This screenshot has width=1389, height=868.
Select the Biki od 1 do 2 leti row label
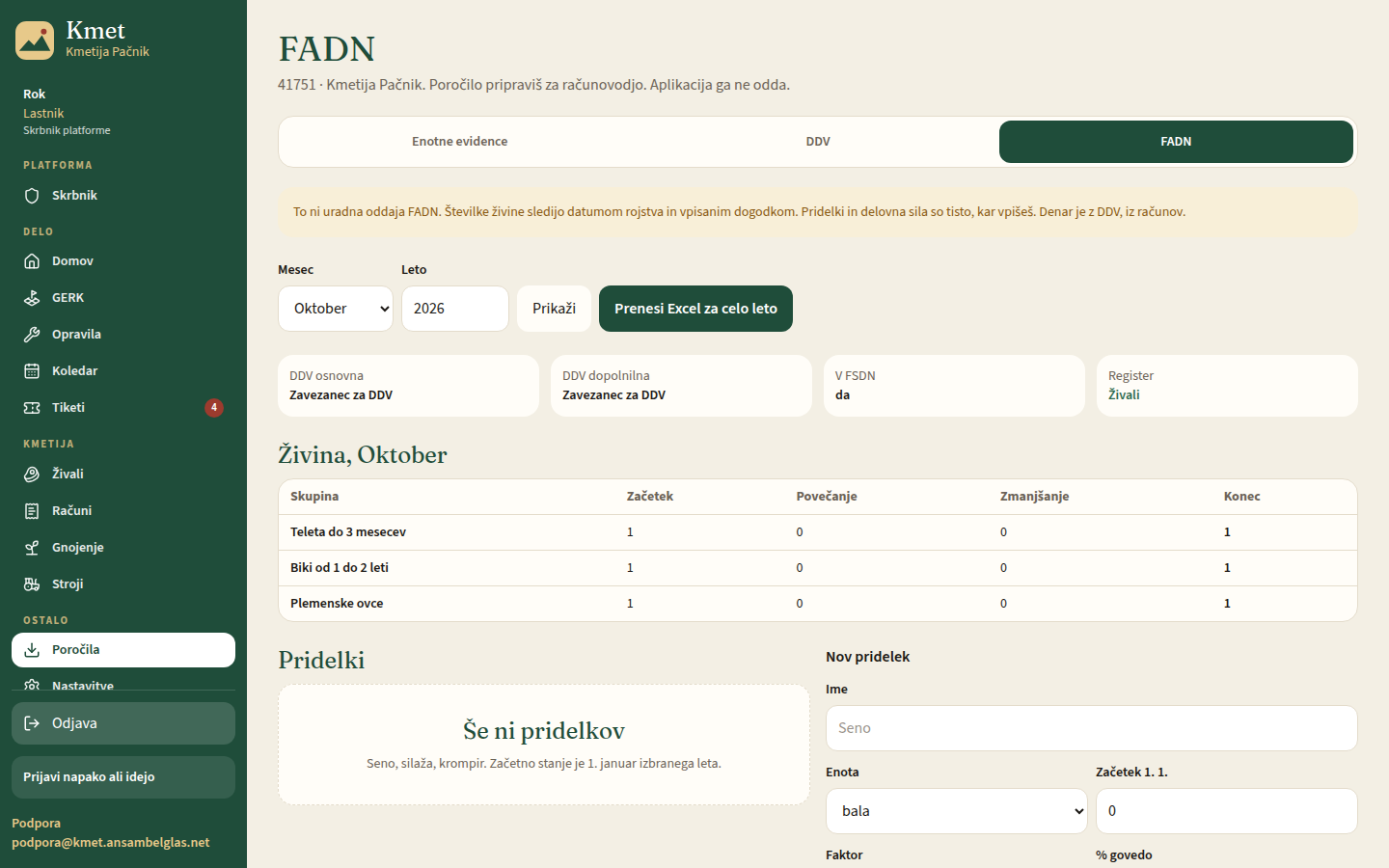point(340,568)
